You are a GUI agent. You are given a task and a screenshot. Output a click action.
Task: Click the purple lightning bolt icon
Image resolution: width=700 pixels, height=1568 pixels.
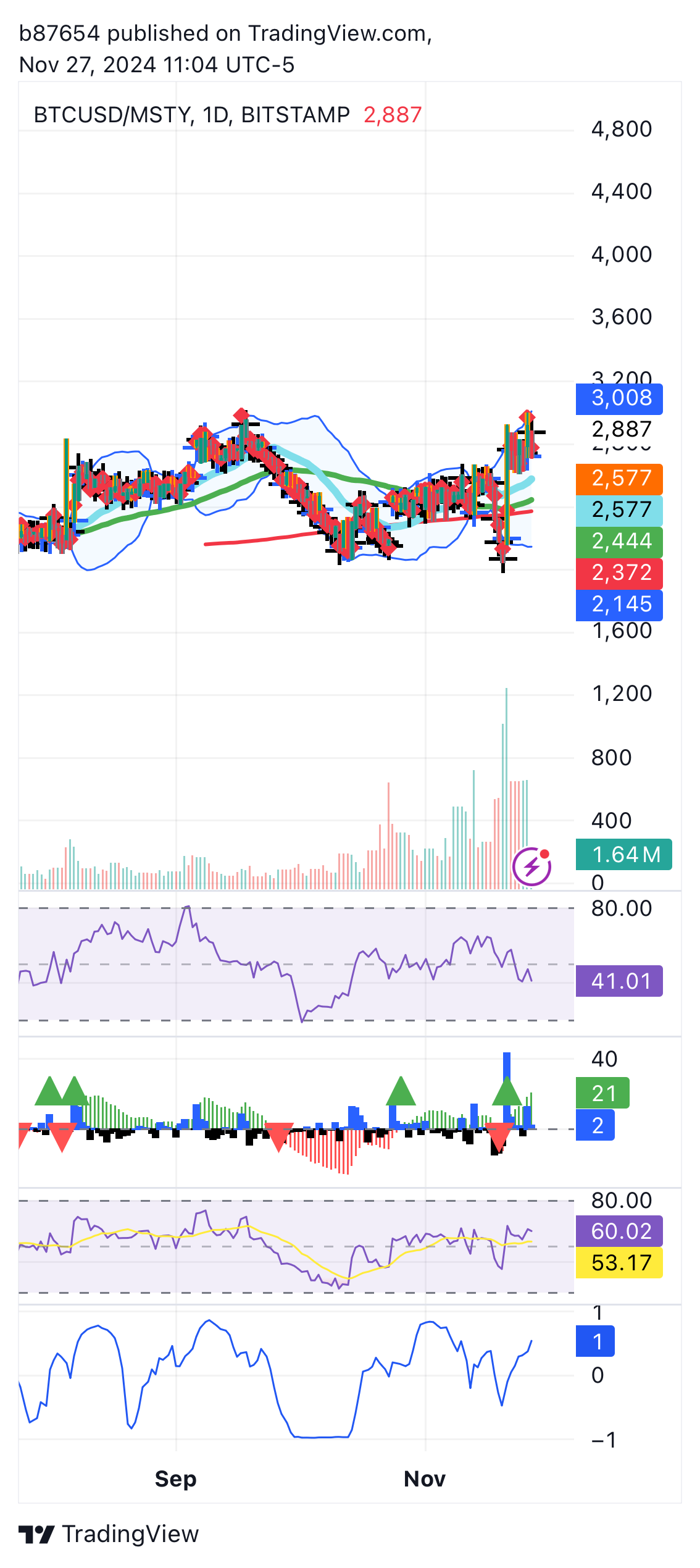click(x=531, y=866)
